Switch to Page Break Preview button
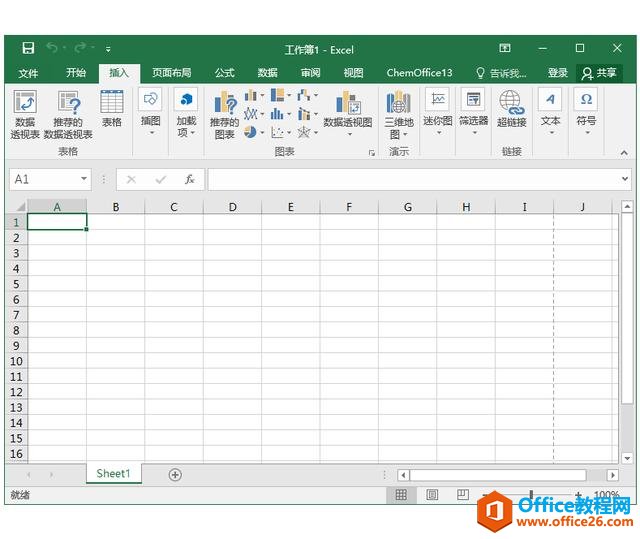Viewport: 640px width, 539px height. 462,495
